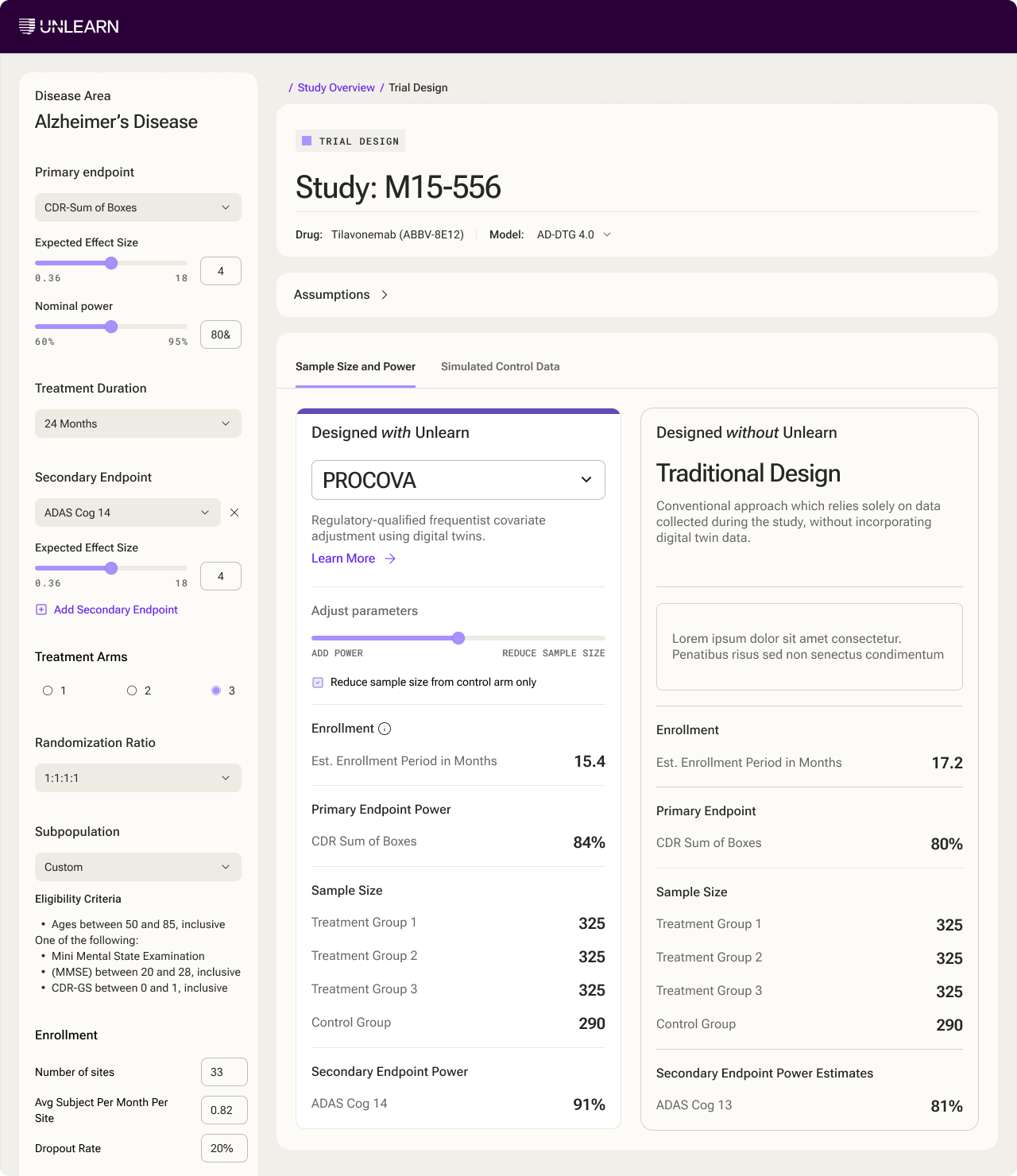
Task: Click the 17.2 enrollment period value
Action: pos(947,763)
